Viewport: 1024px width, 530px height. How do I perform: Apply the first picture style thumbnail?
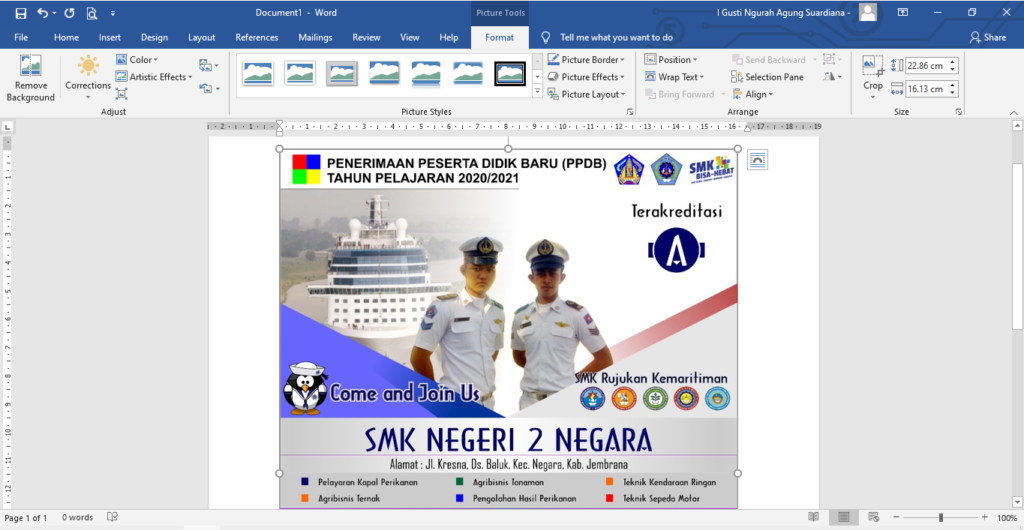click(258, 73)
